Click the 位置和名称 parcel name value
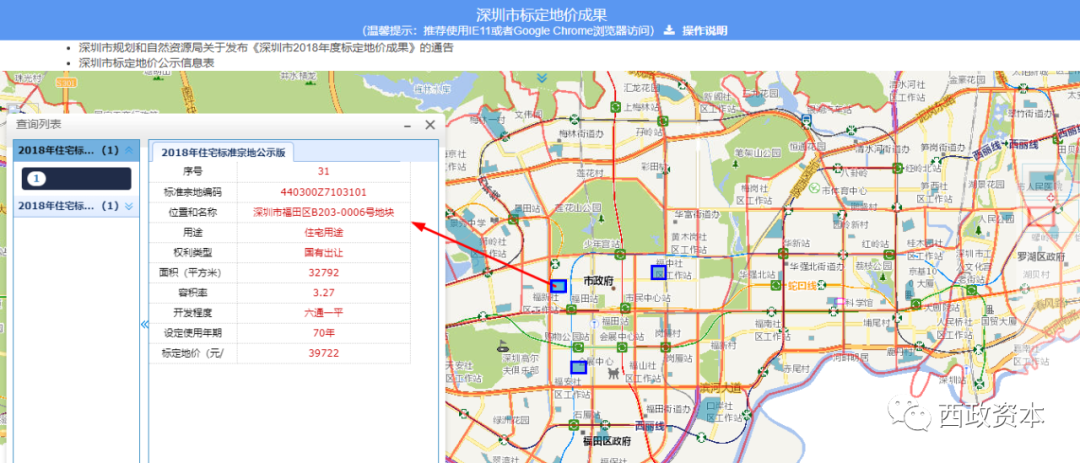 (x=323, y=212)
